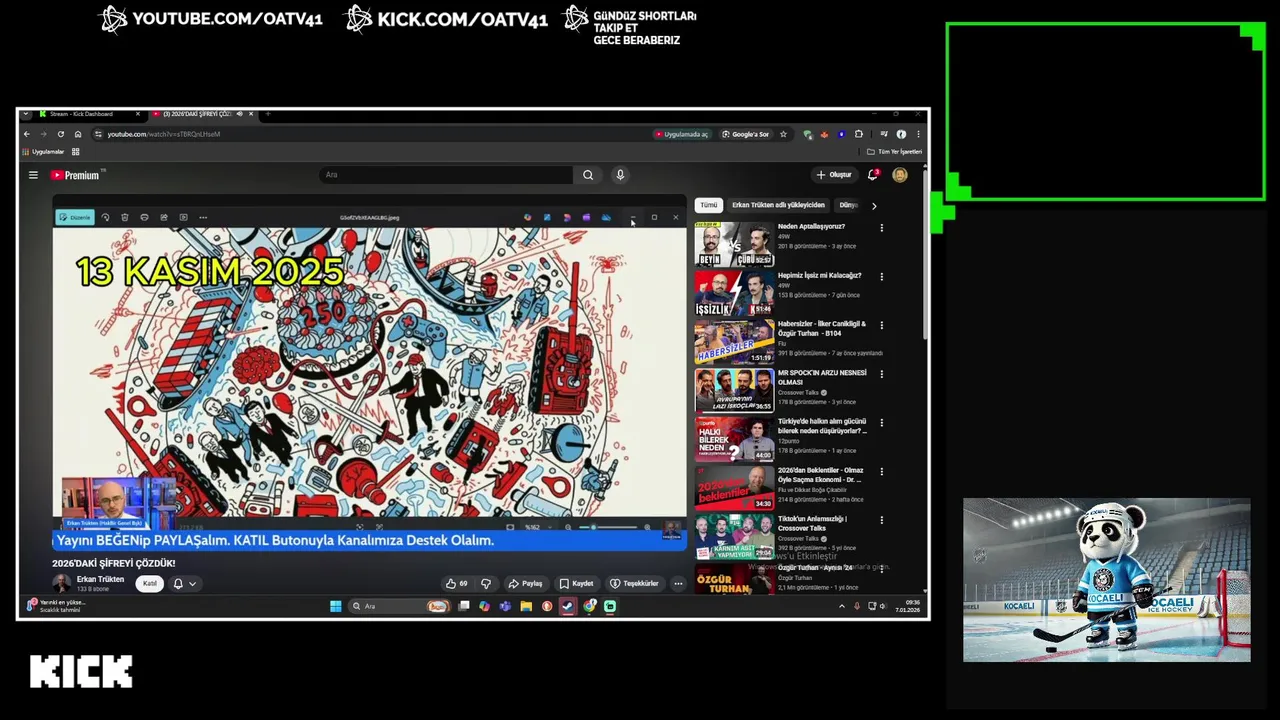Open options for Habersizler video
Image resolution: width=1280 pixels, height=720 pixels.
[881, 325]
